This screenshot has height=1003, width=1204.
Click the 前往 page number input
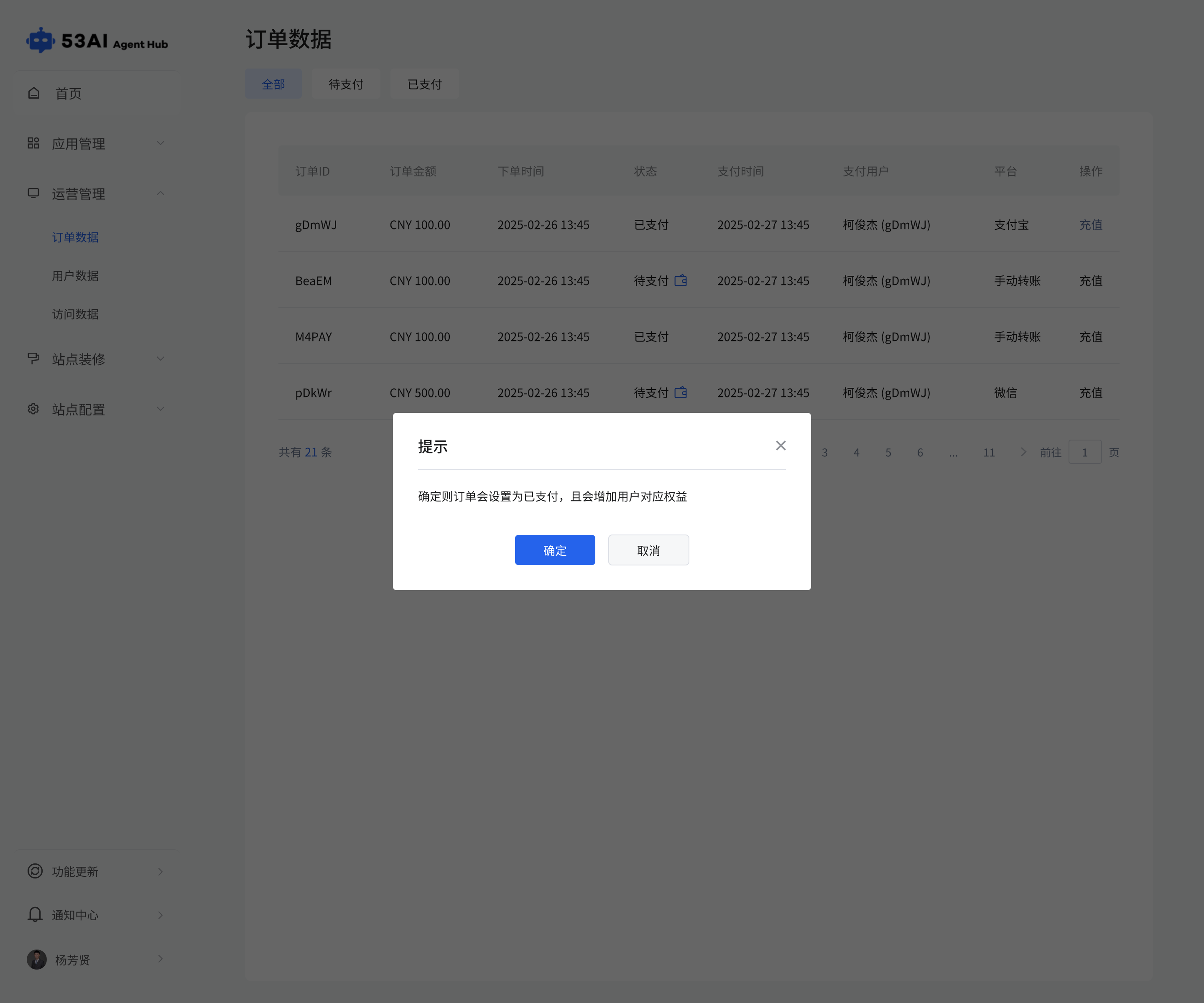coord(1085,452)
